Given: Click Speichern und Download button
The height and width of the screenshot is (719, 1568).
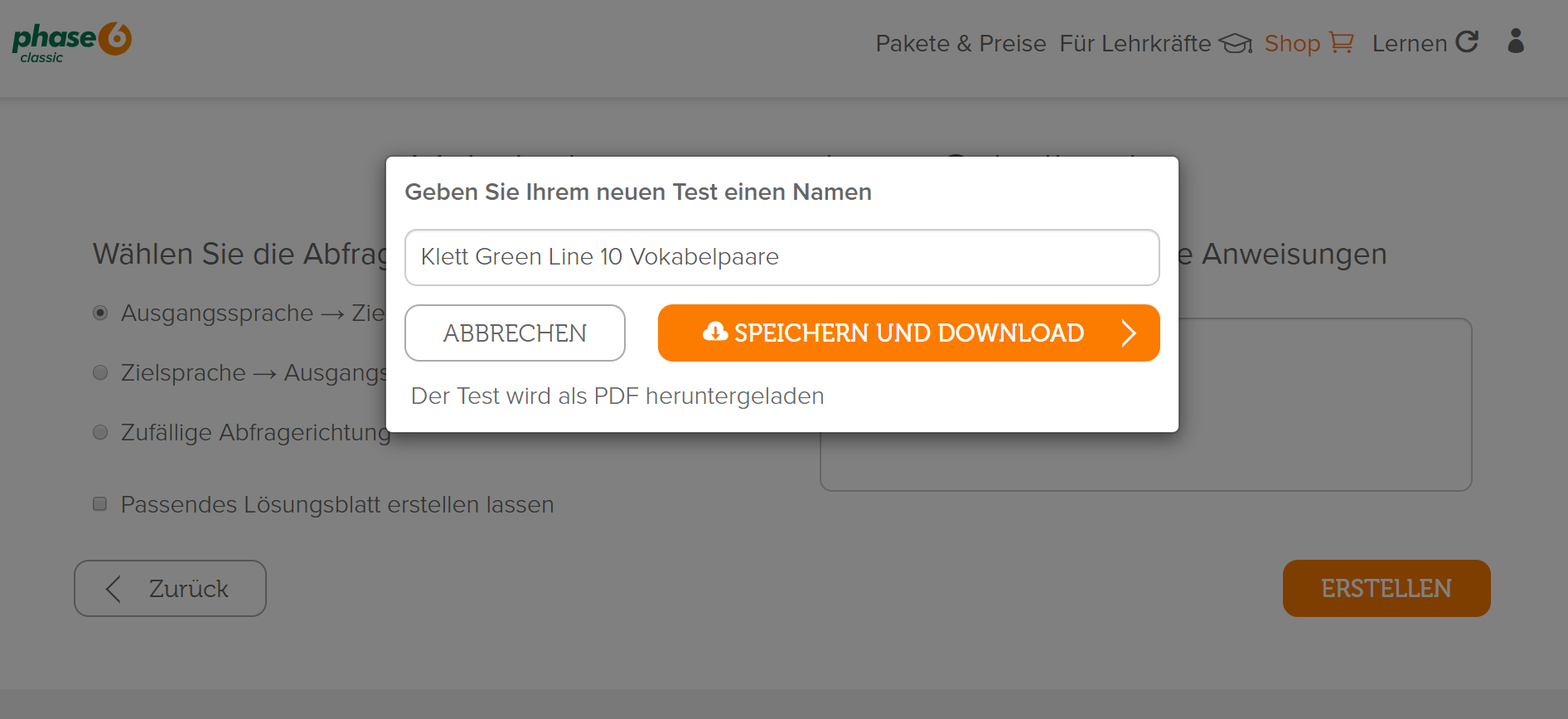Looking at the screenshot, I should 908,333.
